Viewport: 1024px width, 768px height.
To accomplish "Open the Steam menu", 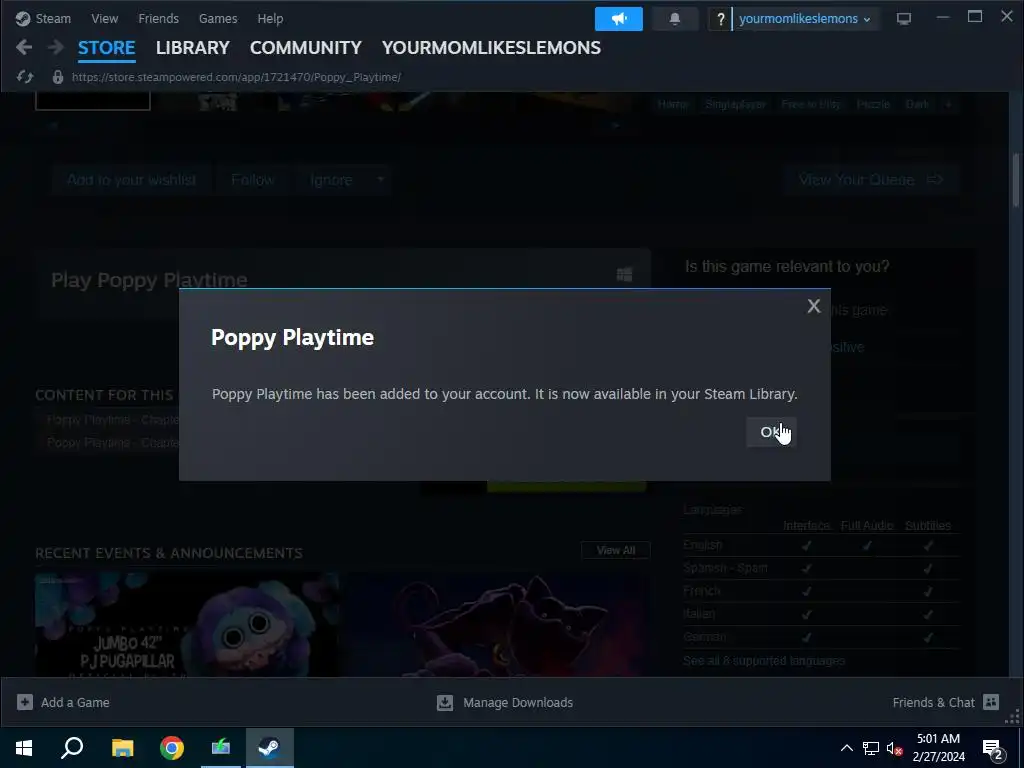I will (53, 18).
